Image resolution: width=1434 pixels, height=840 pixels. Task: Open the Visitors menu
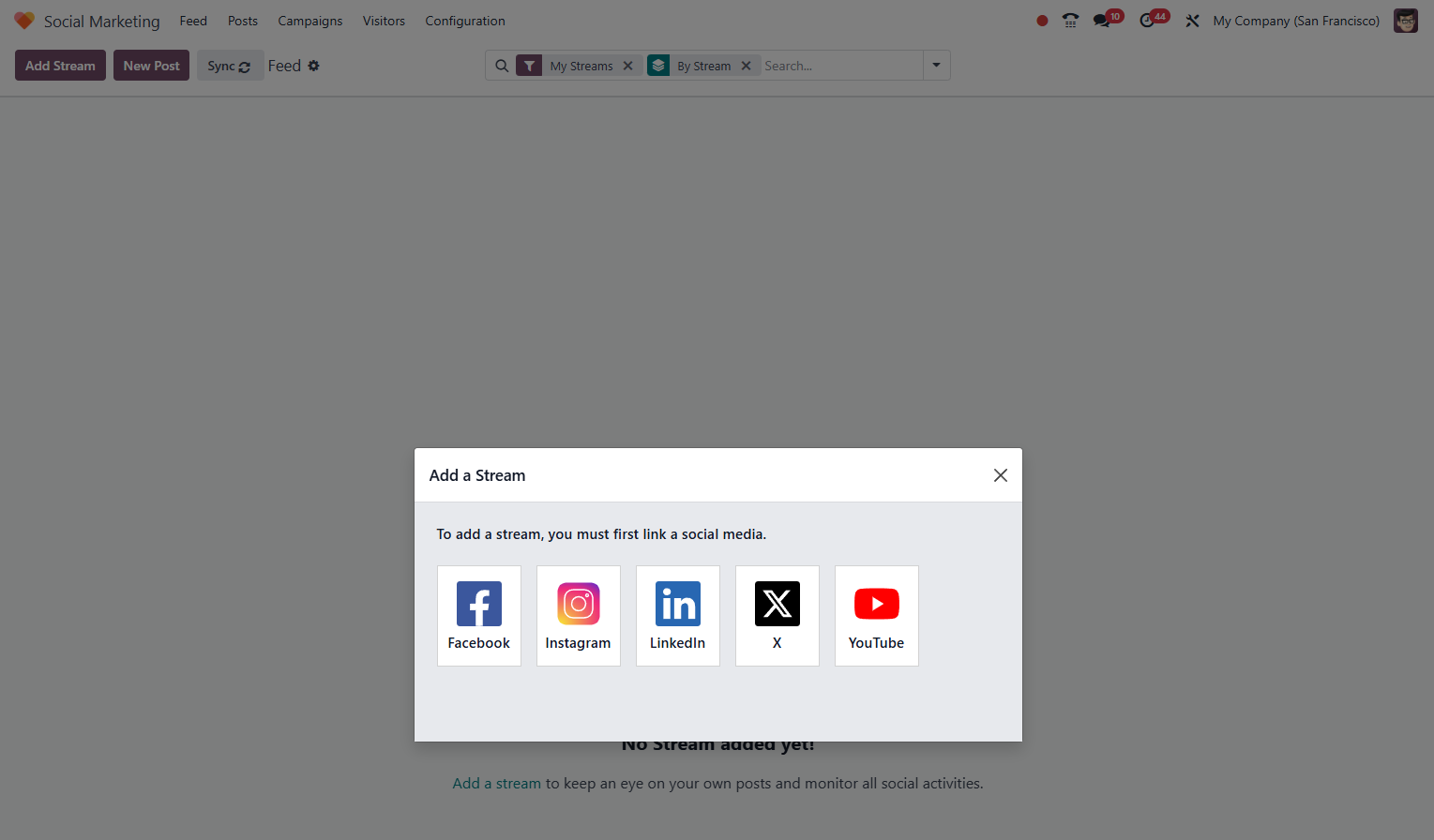point(384,21)
